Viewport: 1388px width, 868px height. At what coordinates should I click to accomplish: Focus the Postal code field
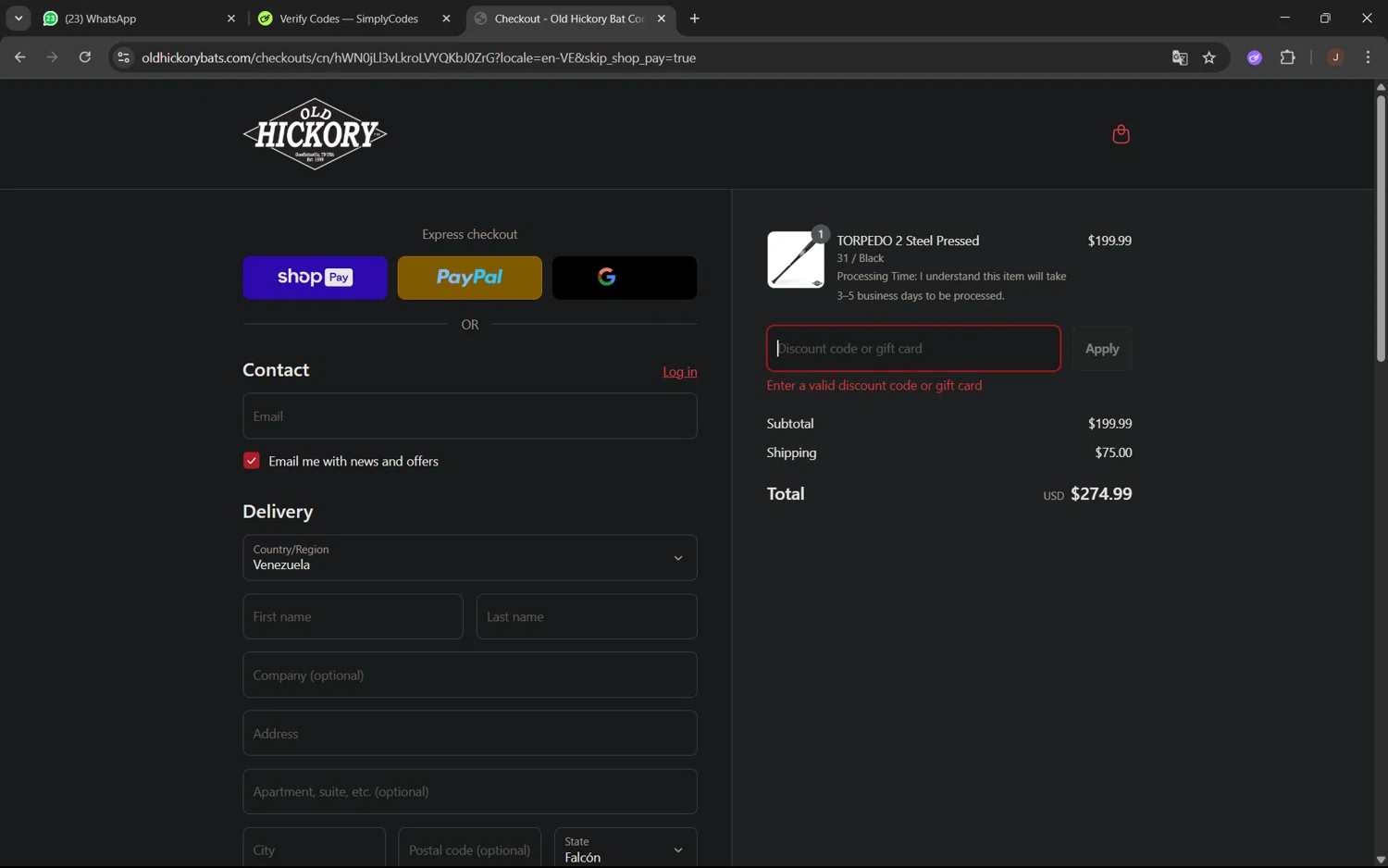click(470, 849)
